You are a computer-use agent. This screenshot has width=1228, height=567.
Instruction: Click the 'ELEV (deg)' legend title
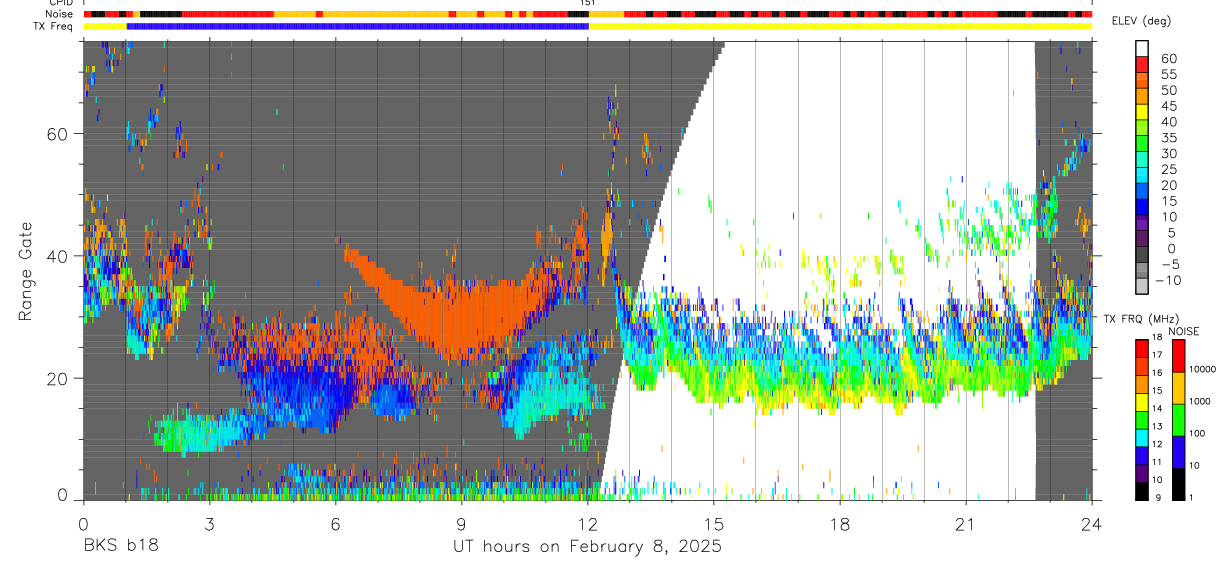pos(1141,21)
